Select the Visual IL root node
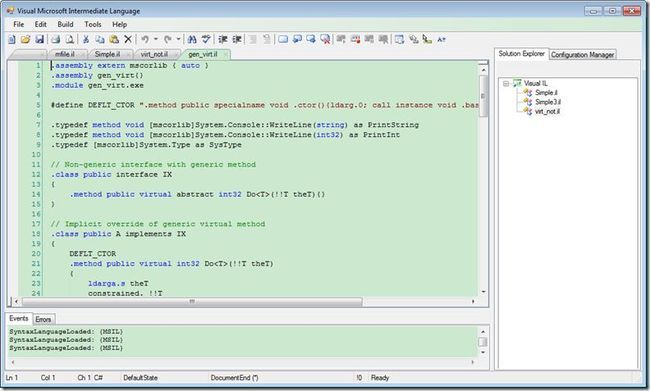Image resolution: width=650 pixels, height=391 pixels. (x=535, y=83)
